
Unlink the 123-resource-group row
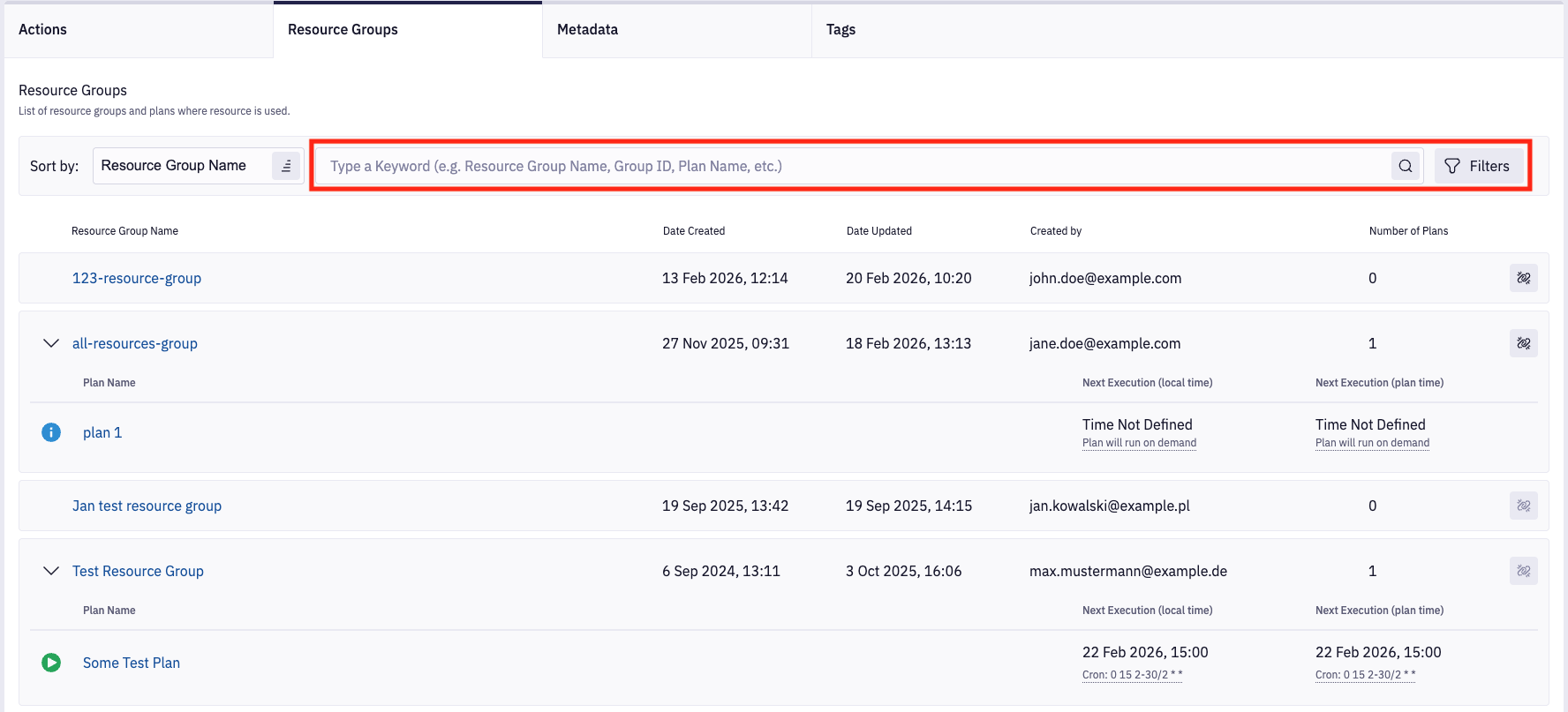pyautogui.click(x=1523, y=278)
